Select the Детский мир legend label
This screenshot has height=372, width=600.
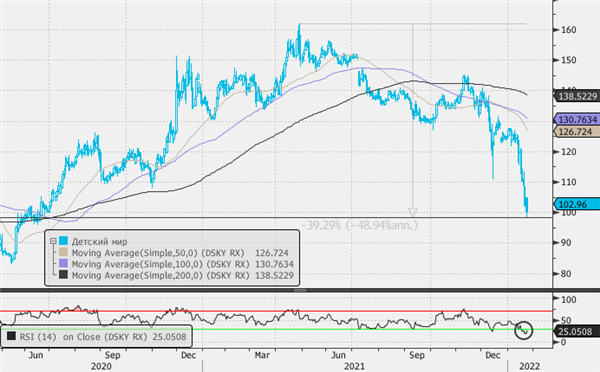pos(99,241)
